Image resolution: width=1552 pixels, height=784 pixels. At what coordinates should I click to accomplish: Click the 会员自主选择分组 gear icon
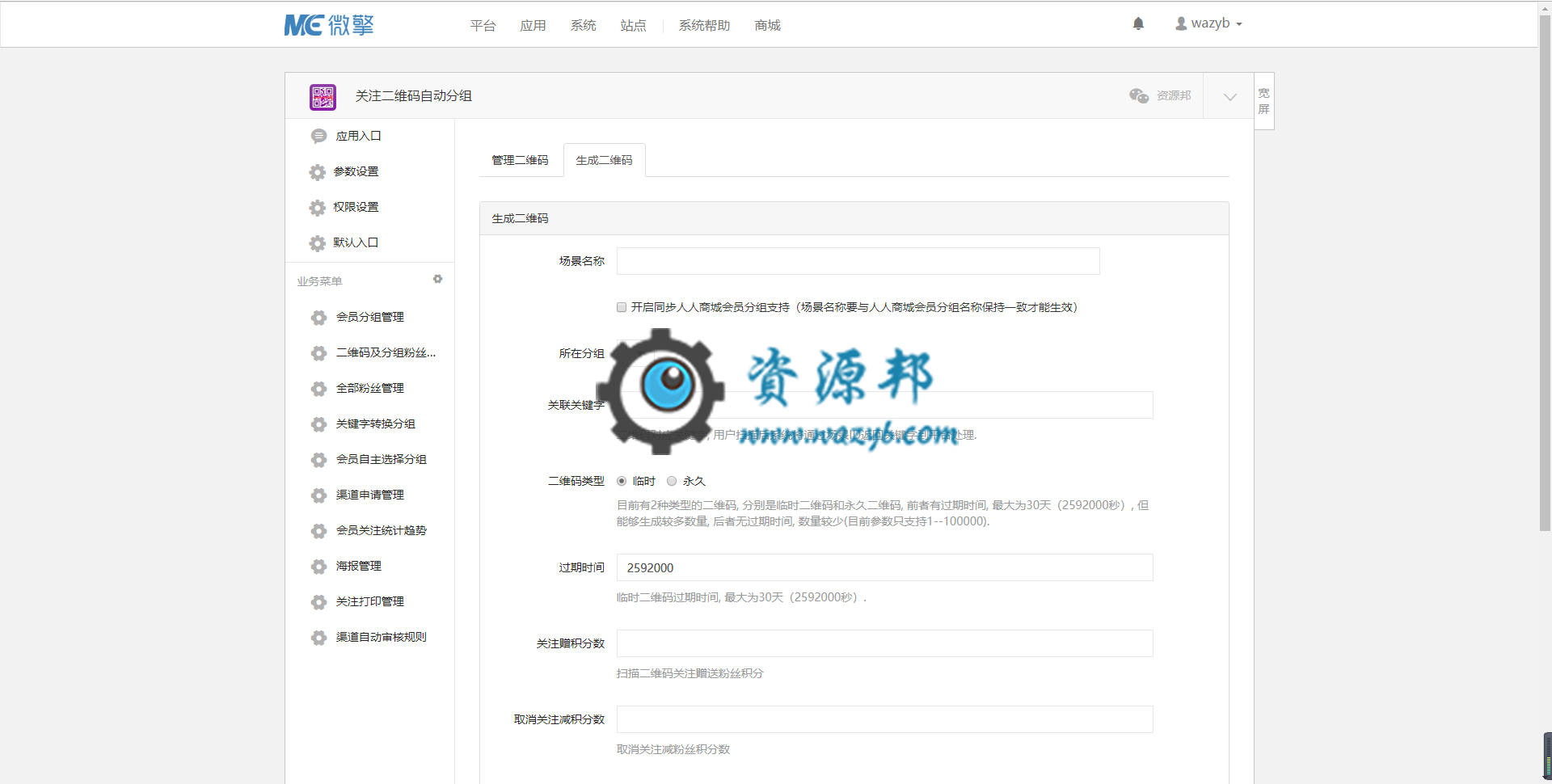(318, 459)
